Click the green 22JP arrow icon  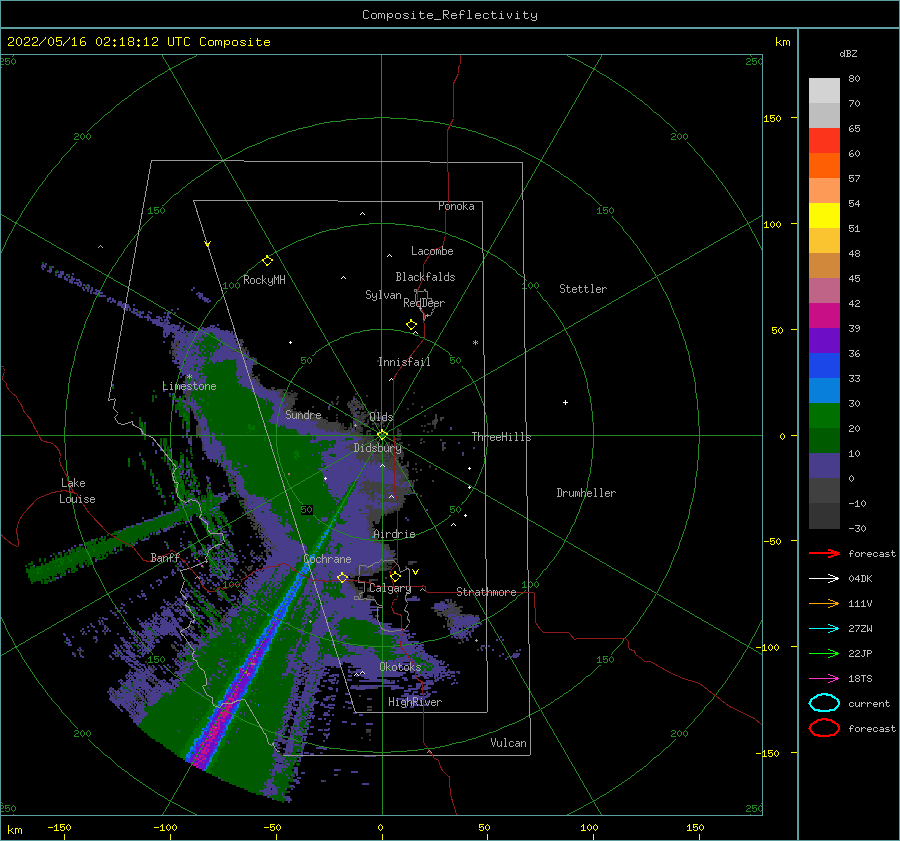click(x=824, y=653)
